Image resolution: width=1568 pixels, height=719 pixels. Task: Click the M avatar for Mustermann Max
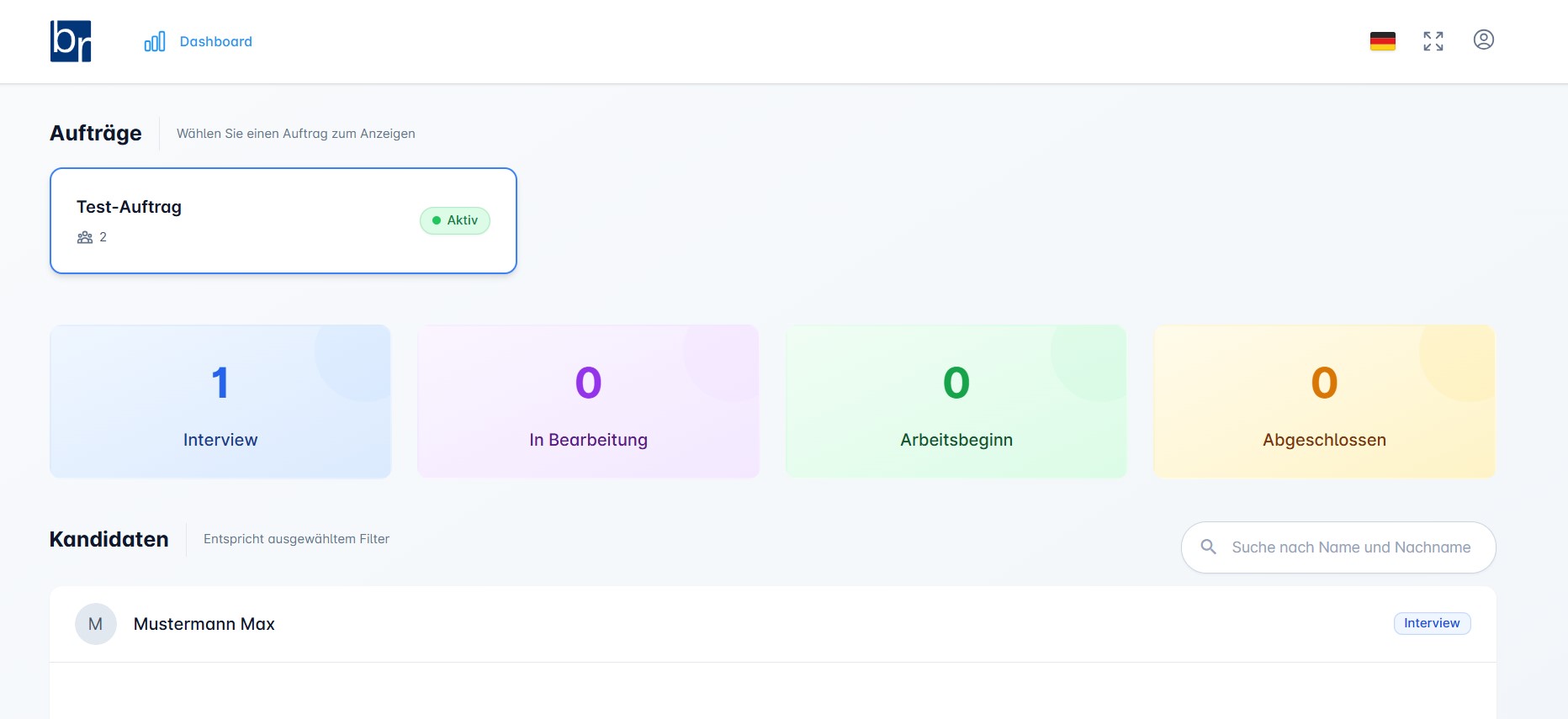point(96,624)
